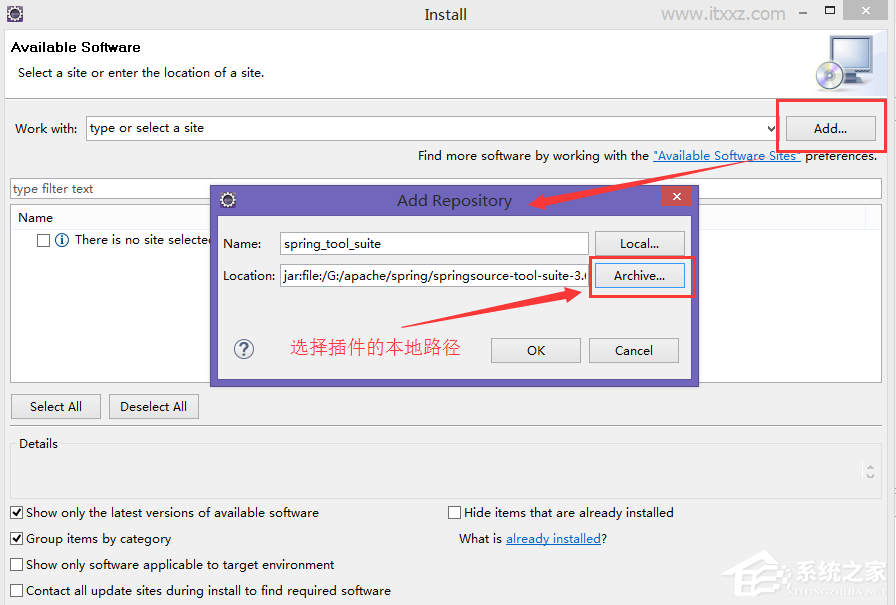Image resolution: width=896 pixels, height=605 pixels.
Task: Click the Eclipse icon in the title bar
Action: pos(14,14)
